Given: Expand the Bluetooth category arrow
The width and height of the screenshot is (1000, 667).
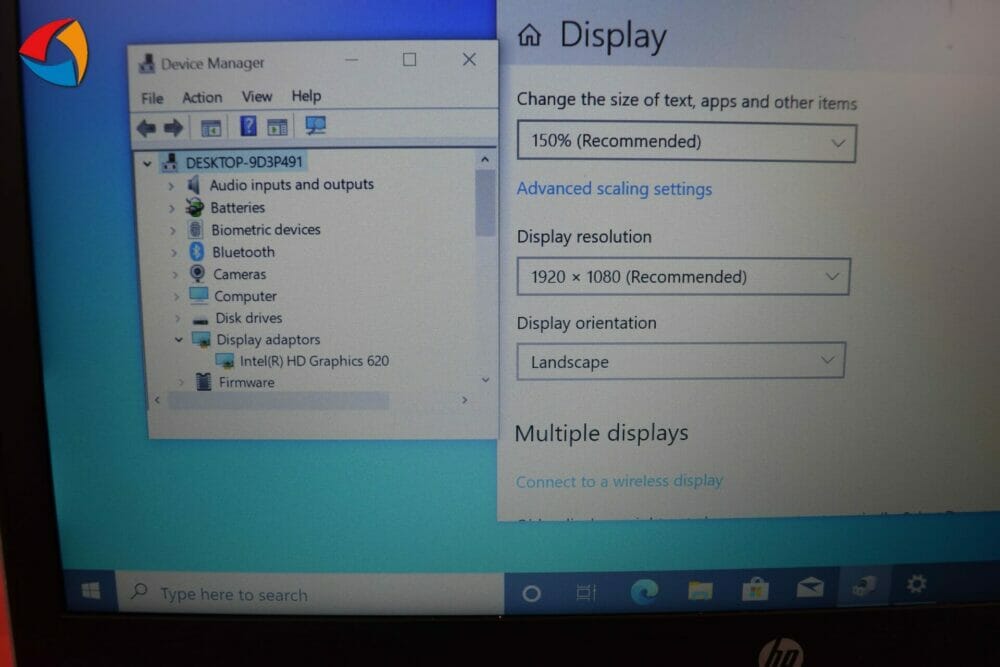Looking at the screenshot, I should pyautogui.click(x=173, y=253).
